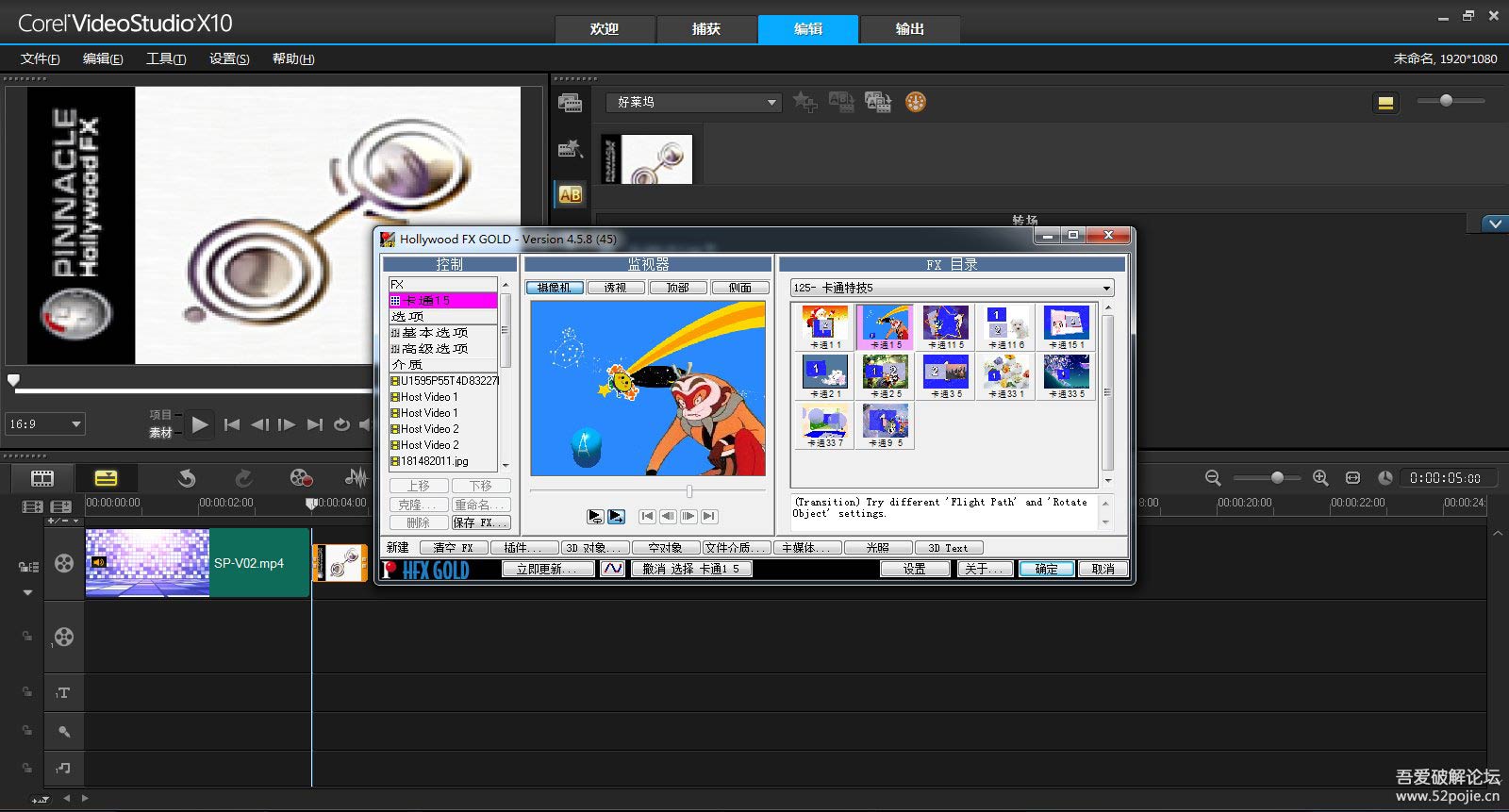The image size is (1509, 812).
Task: Select the Hollywood FX transition thumbnail in library
Action: tap(647, 159)
